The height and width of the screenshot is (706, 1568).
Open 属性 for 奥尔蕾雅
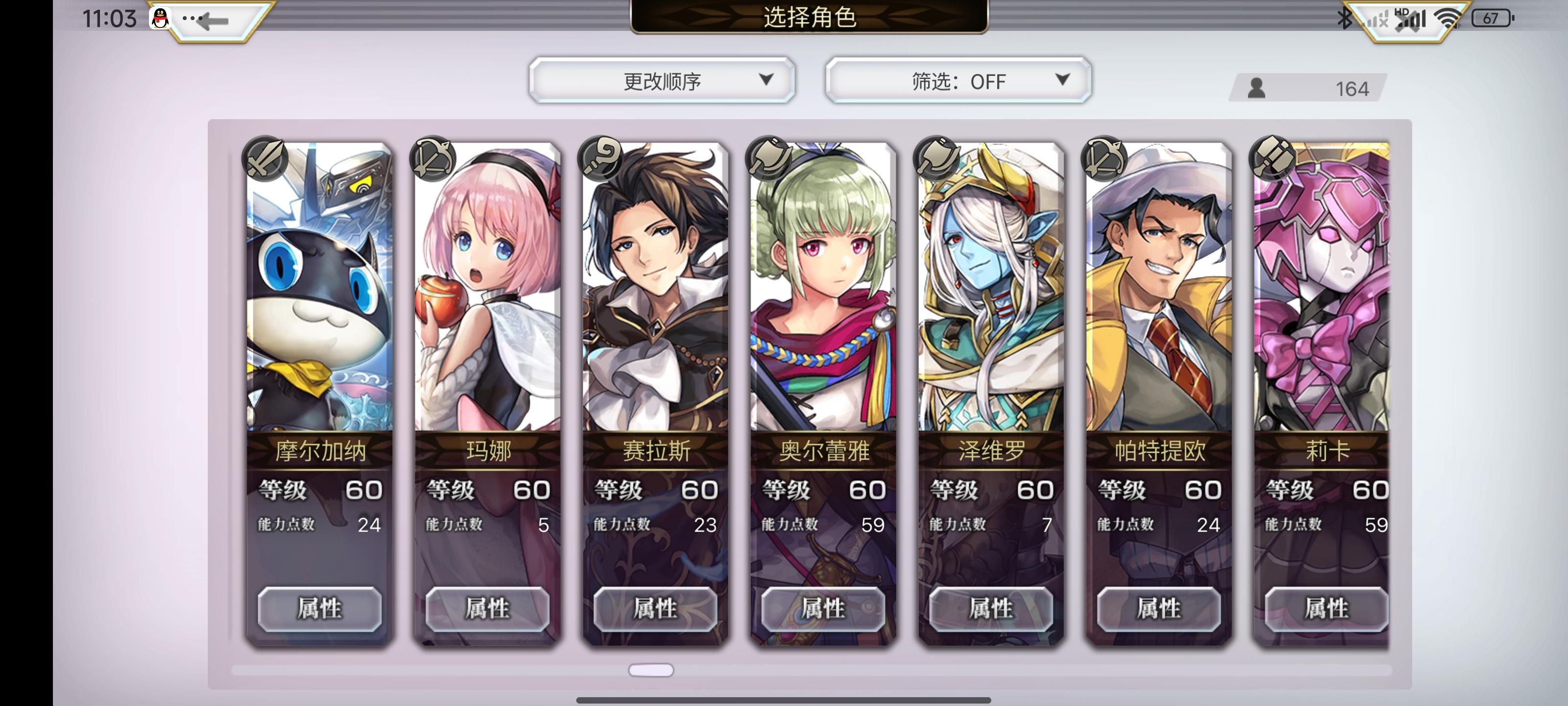pyautogui.click(x=823, y=608)
